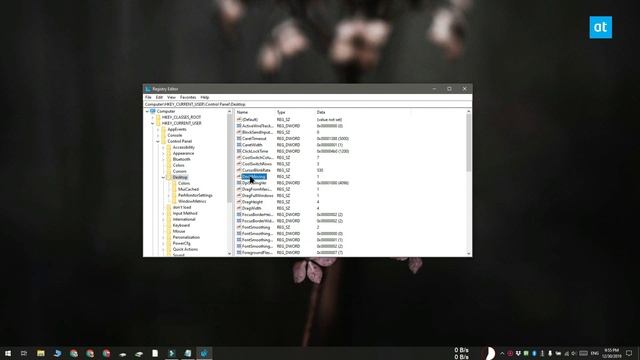Click the tree pane scroll up arrow
640x360 pixels.
229,111
